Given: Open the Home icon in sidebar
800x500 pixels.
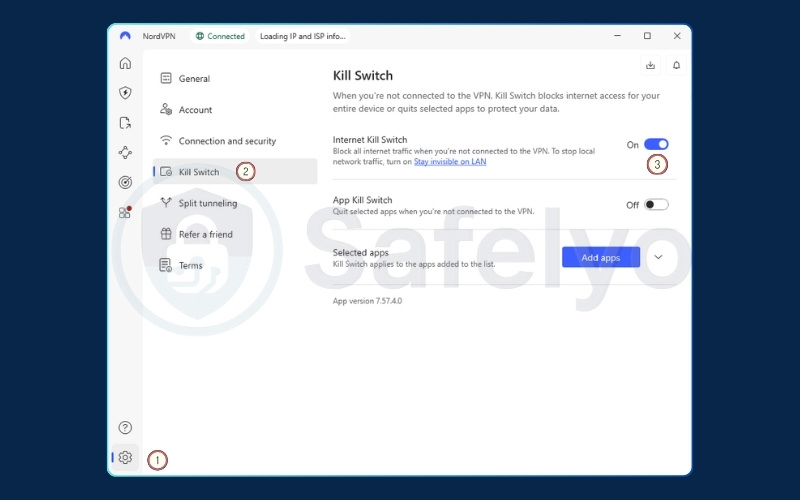Looking at the screenshot, I should click(125, 63).
